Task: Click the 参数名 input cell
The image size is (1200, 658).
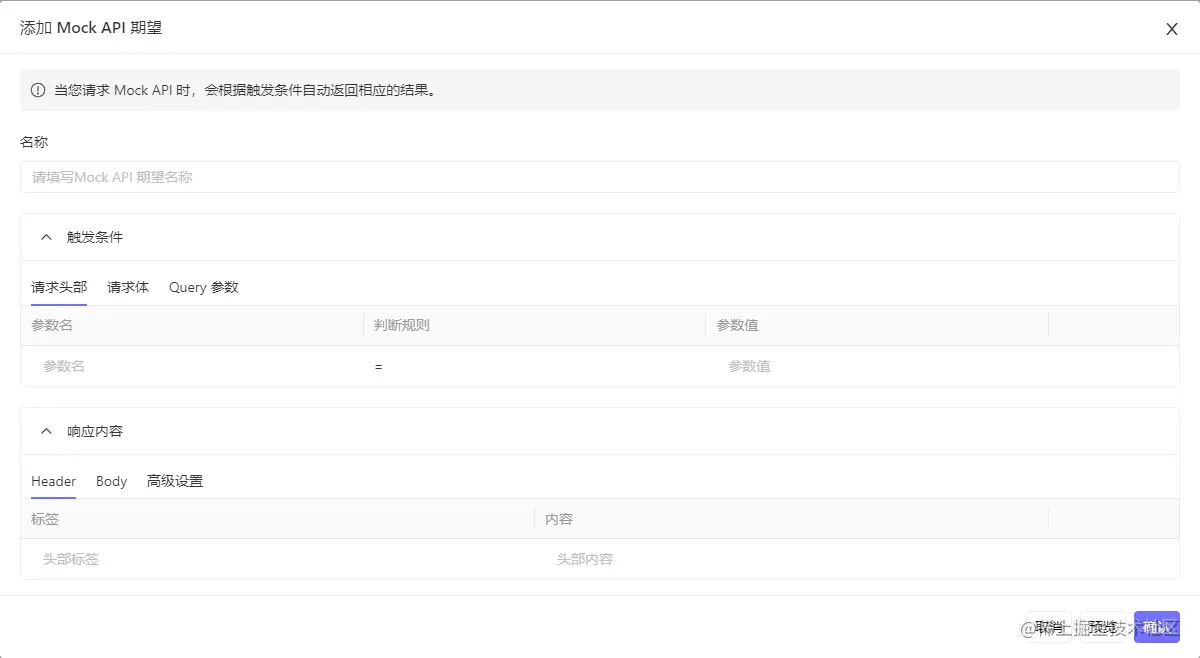Action: (x=192, y=366)
